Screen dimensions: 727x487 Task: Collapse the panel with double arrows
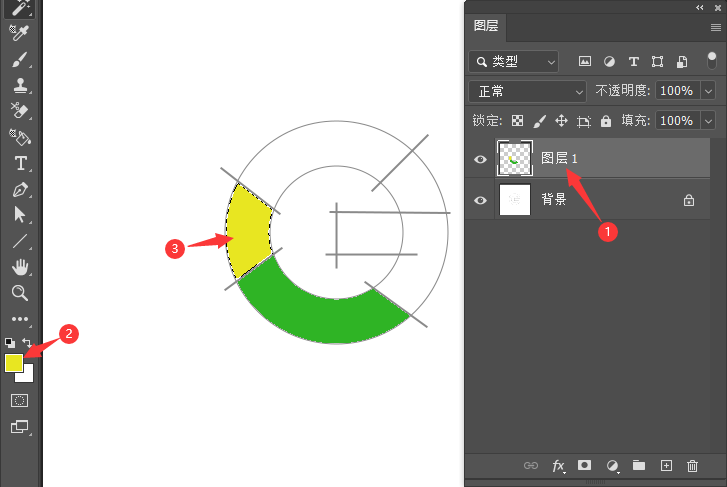(x=700, y=7)
